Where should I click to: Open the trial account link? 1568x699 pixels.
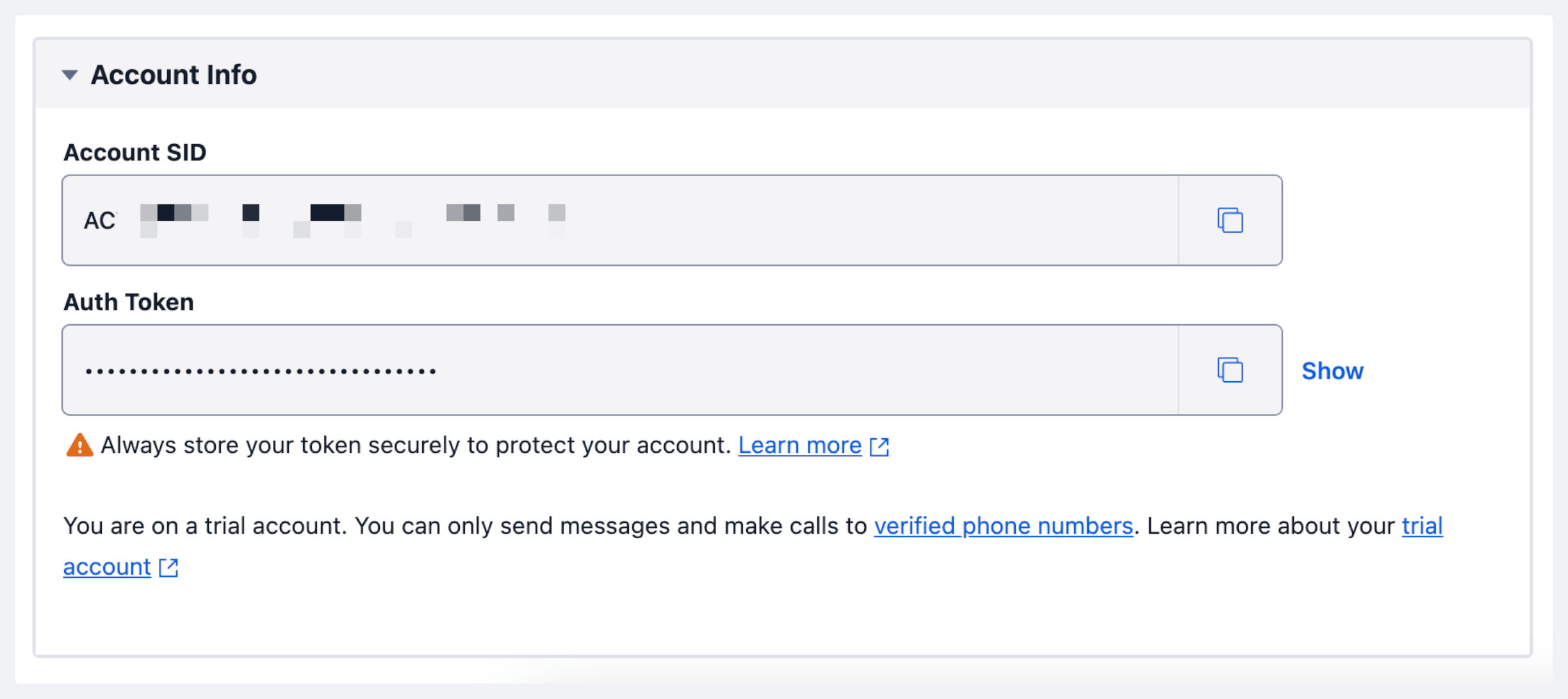(x=1422, y=526)
